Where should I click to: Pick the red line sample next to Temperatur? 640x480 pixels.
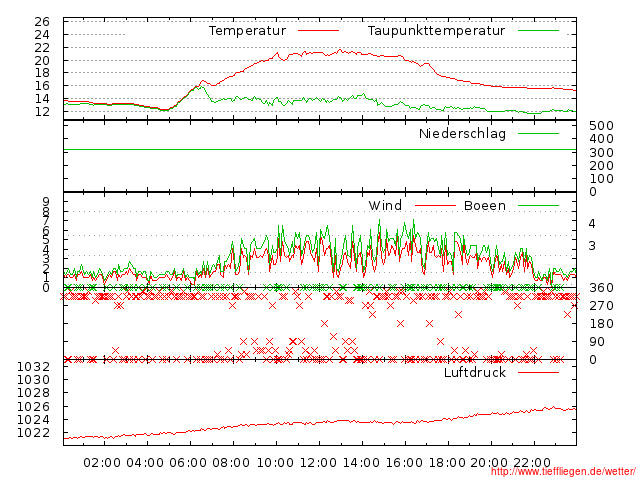[x=318, y=31]
